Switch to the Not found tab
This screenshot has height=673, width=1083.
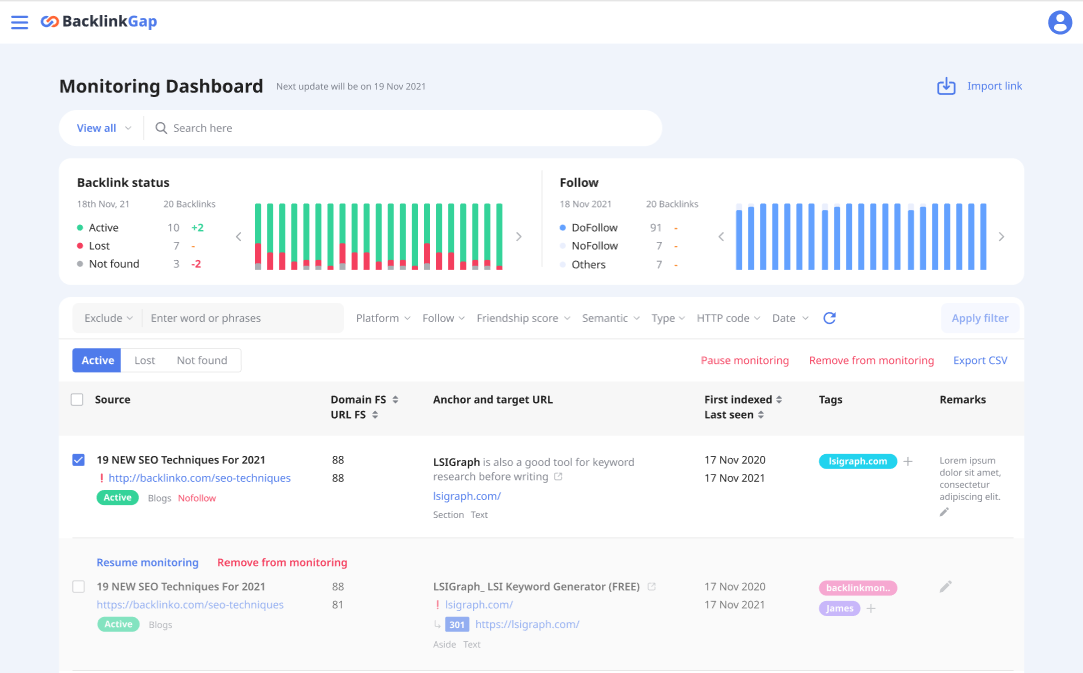pyautogui.click(x=202, y=360)
